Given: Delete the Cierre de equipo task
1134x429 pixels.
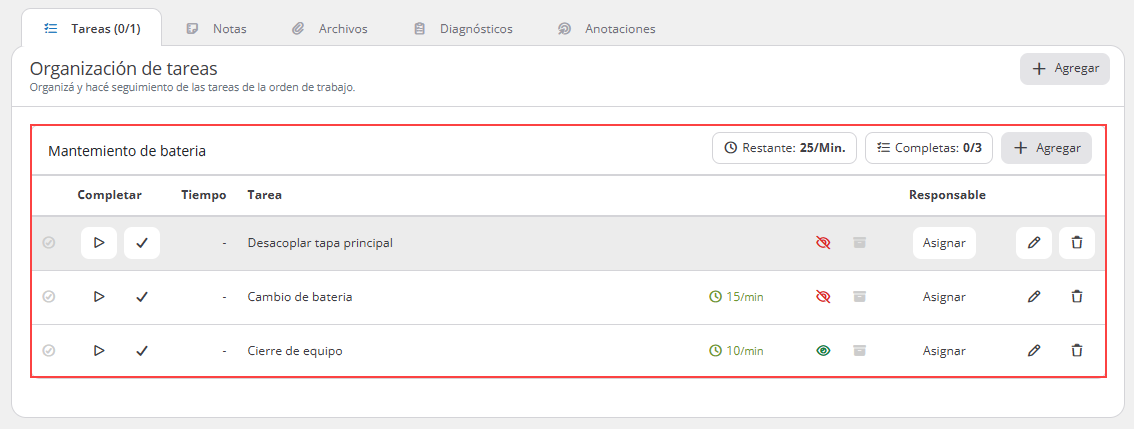Looking at the screenshot, I should pos(1077,351).
